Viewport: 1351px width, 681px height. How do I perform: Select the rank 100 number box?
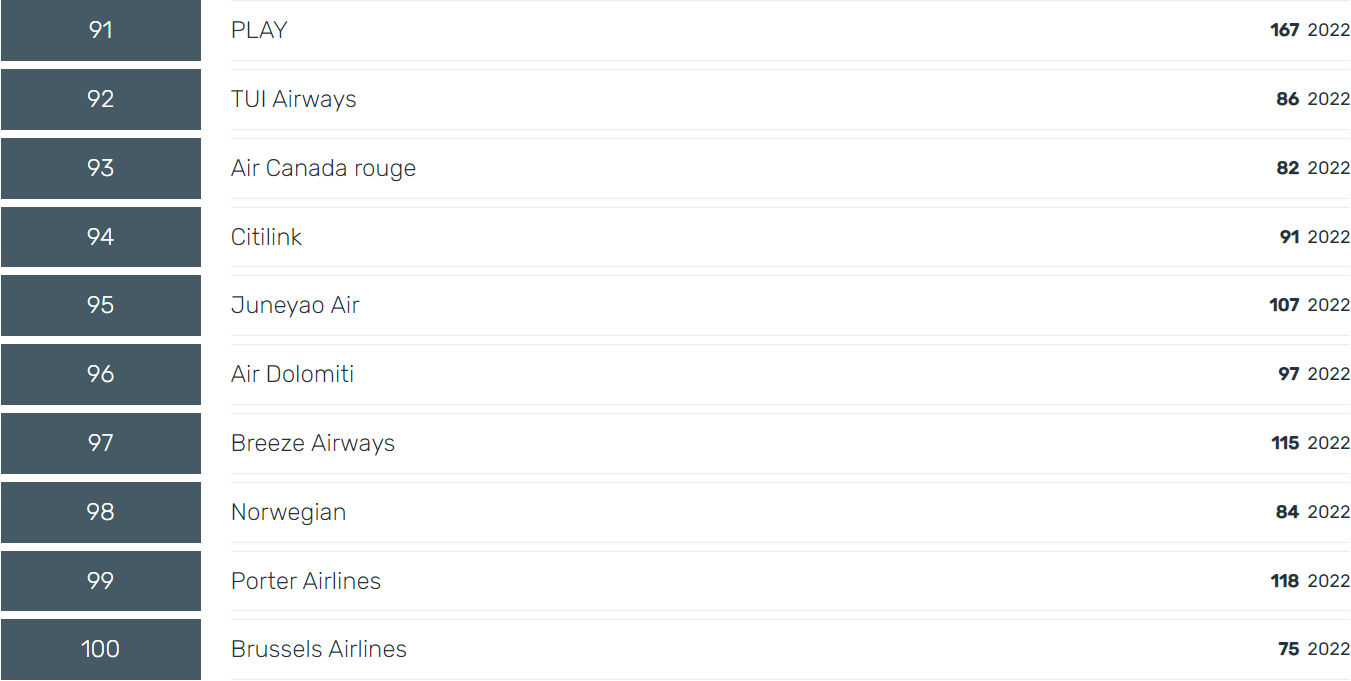point(101,649)
